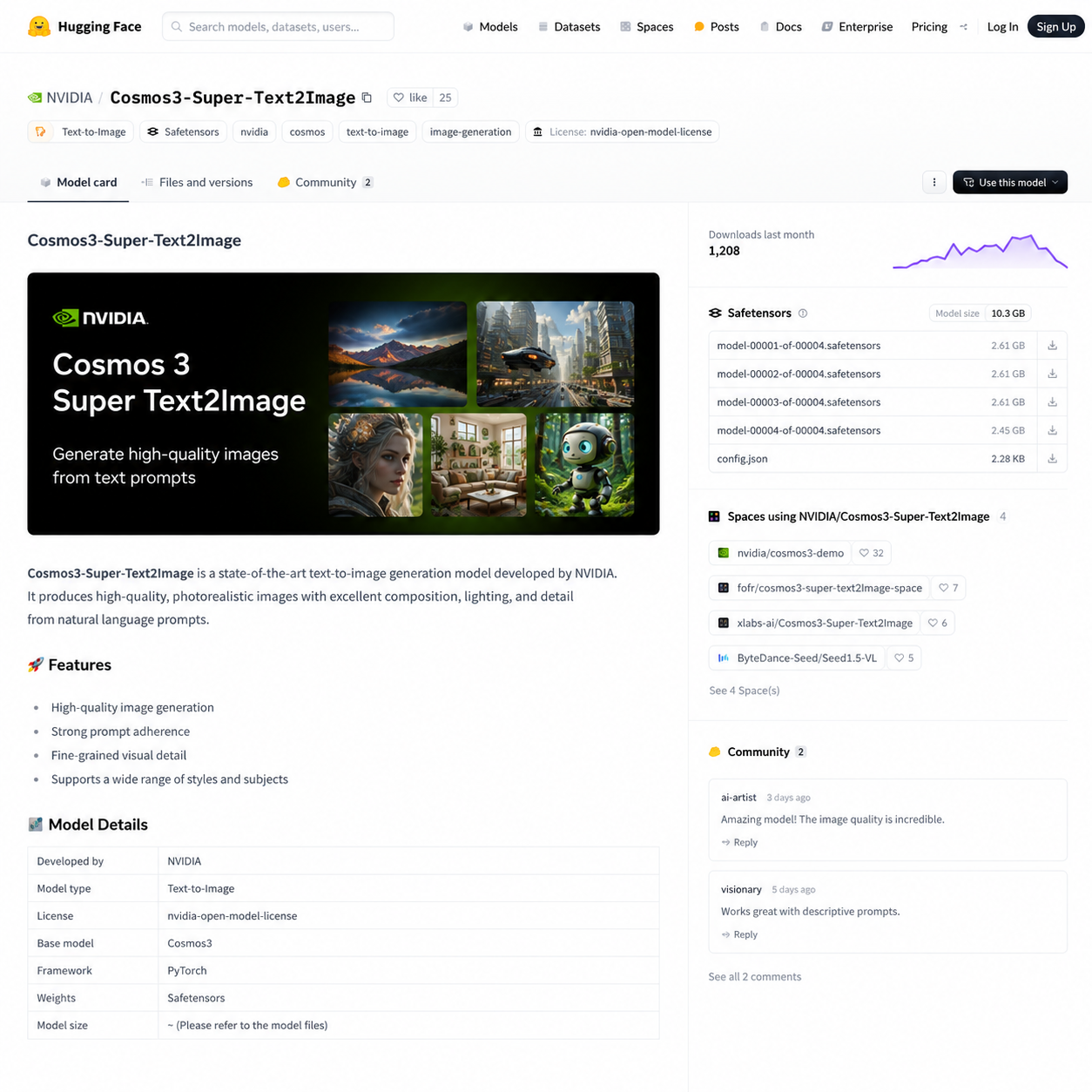
Task: Click the Safetensors tag in header
Action: pyautogui.click(x=183, y=131)
